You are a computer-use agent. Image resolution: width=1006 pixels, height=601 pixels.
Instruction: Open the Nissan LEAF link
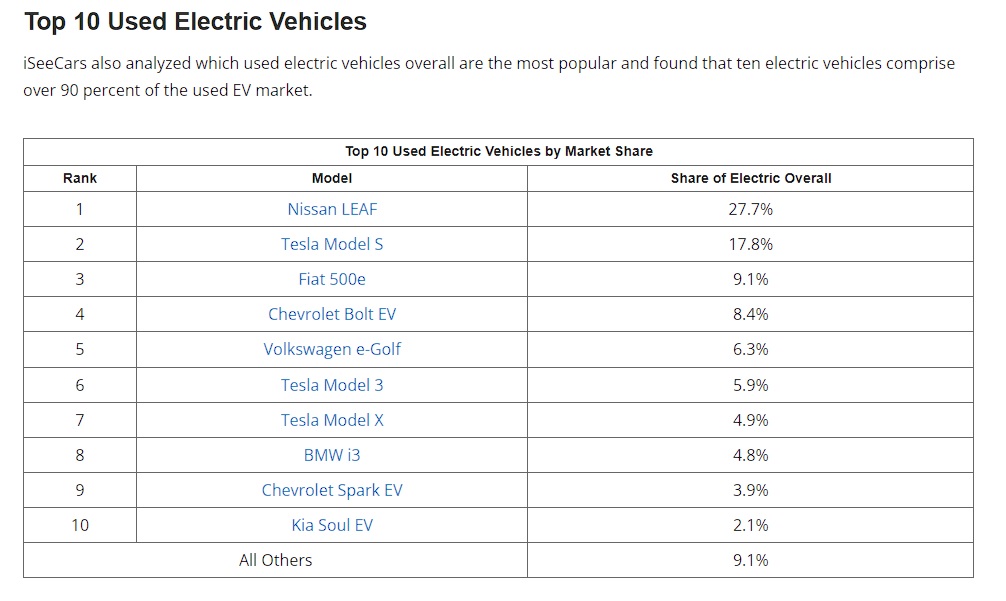coord(332,209)
